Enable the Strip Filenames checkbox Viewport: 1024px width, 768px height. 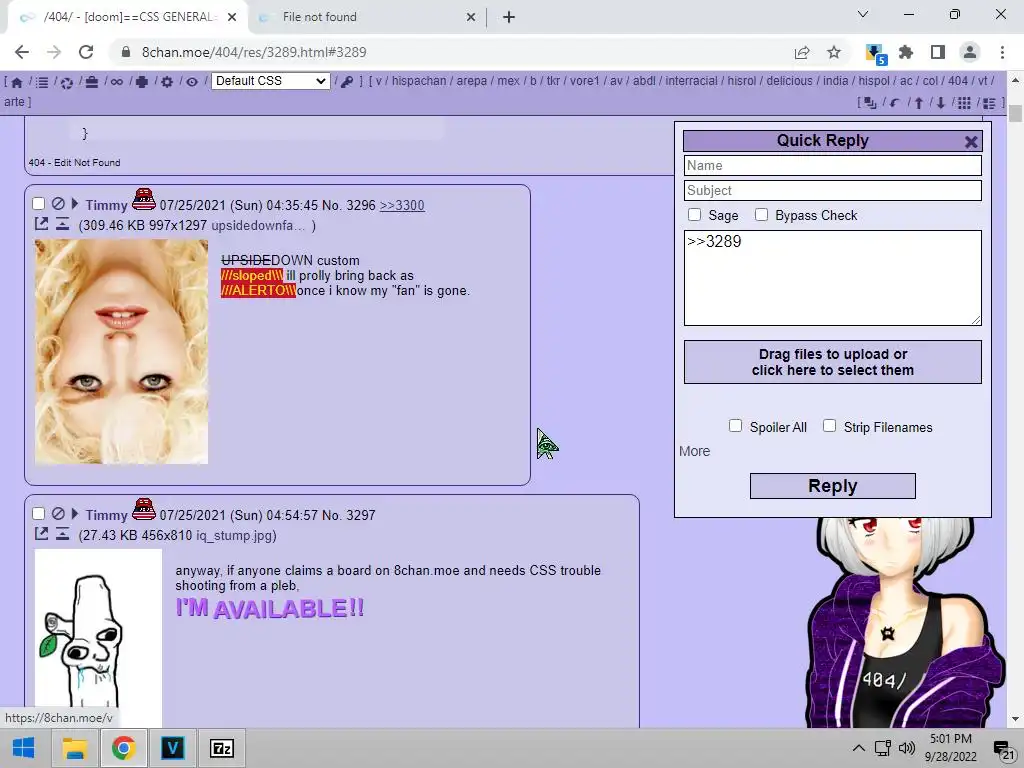point(829,426)
